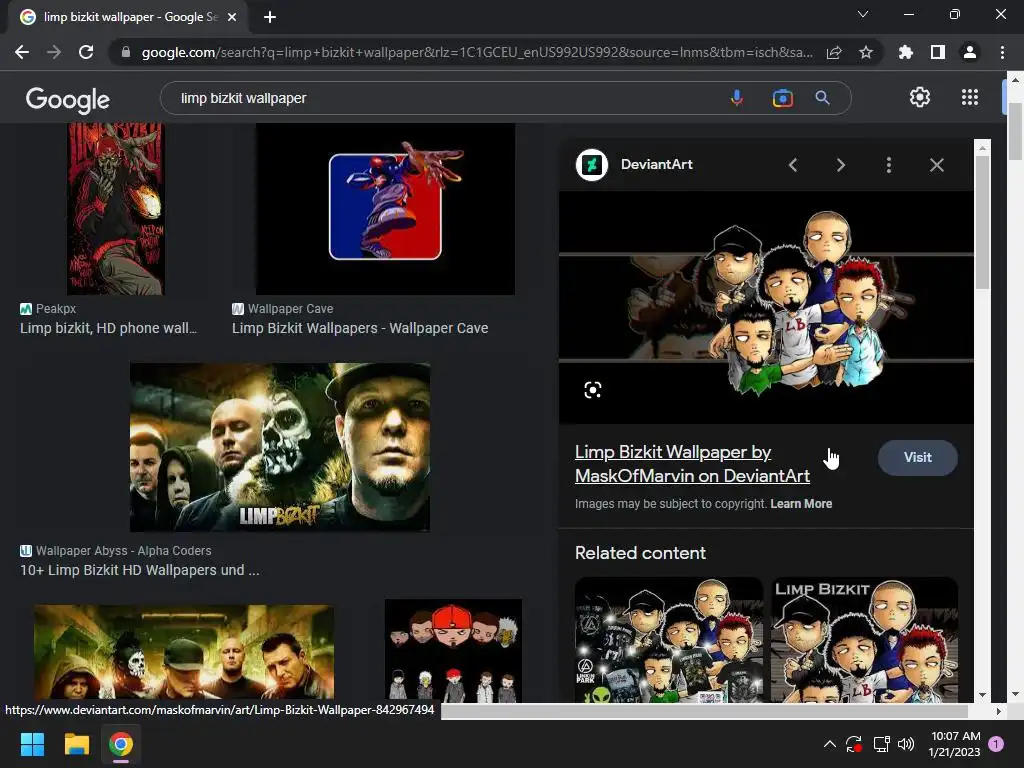Open Chrome three-dot menu
The image size is (1024, 768).
(x=1002, y=52)
